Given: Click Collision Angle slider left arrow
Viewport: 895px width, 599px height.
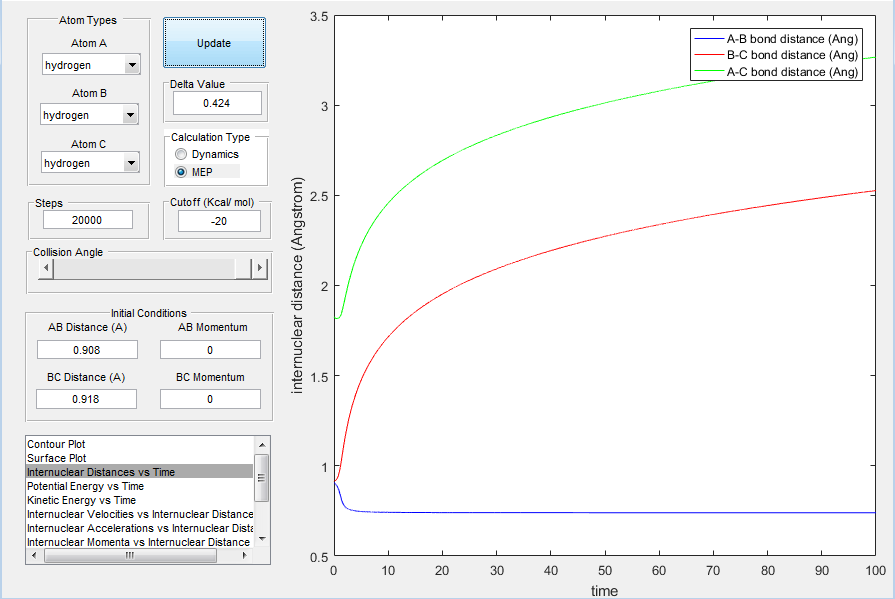Looking at the screenshot, I should pos(46,268).
